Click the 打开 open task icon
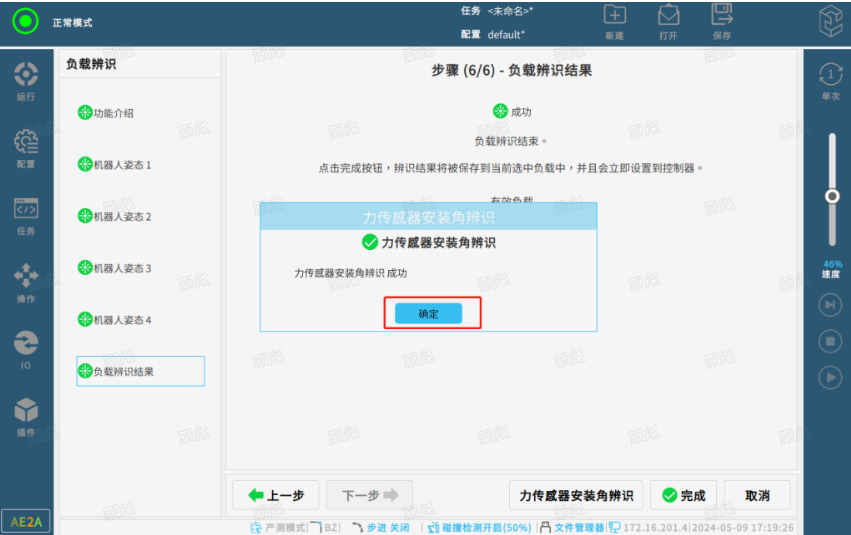Screen dimensions: 851x535 (x=668, y=20)
